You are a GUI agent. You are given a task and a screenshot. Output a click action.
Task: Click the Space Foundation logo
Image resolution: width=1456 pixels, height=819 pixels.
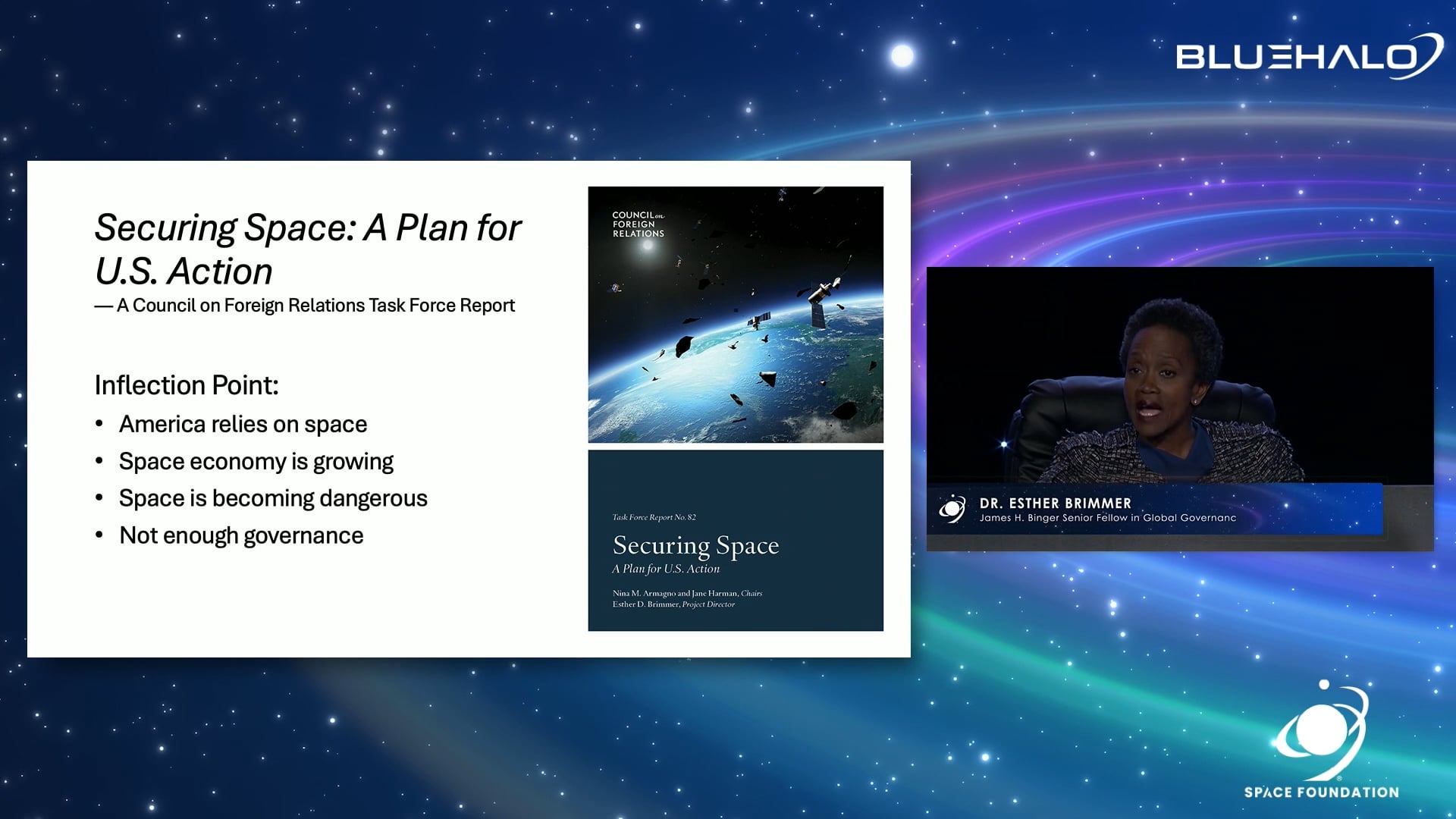click(x=1323, y=739)
